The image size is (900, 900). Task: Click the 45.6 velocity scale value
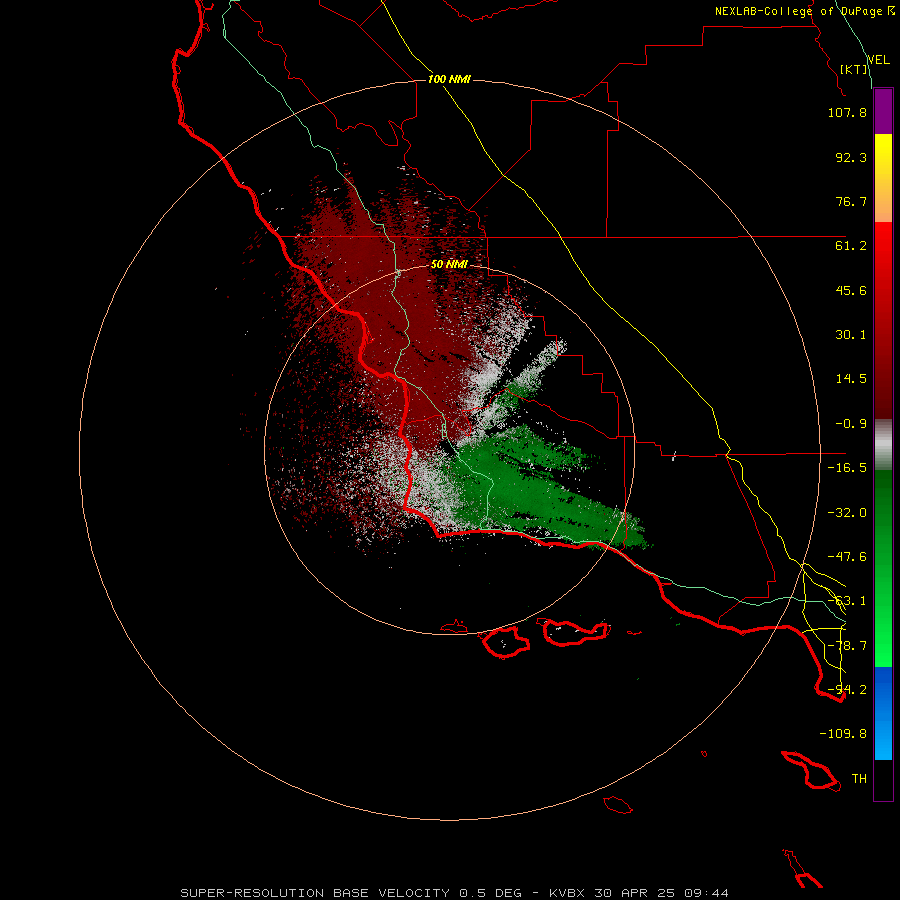851,290
